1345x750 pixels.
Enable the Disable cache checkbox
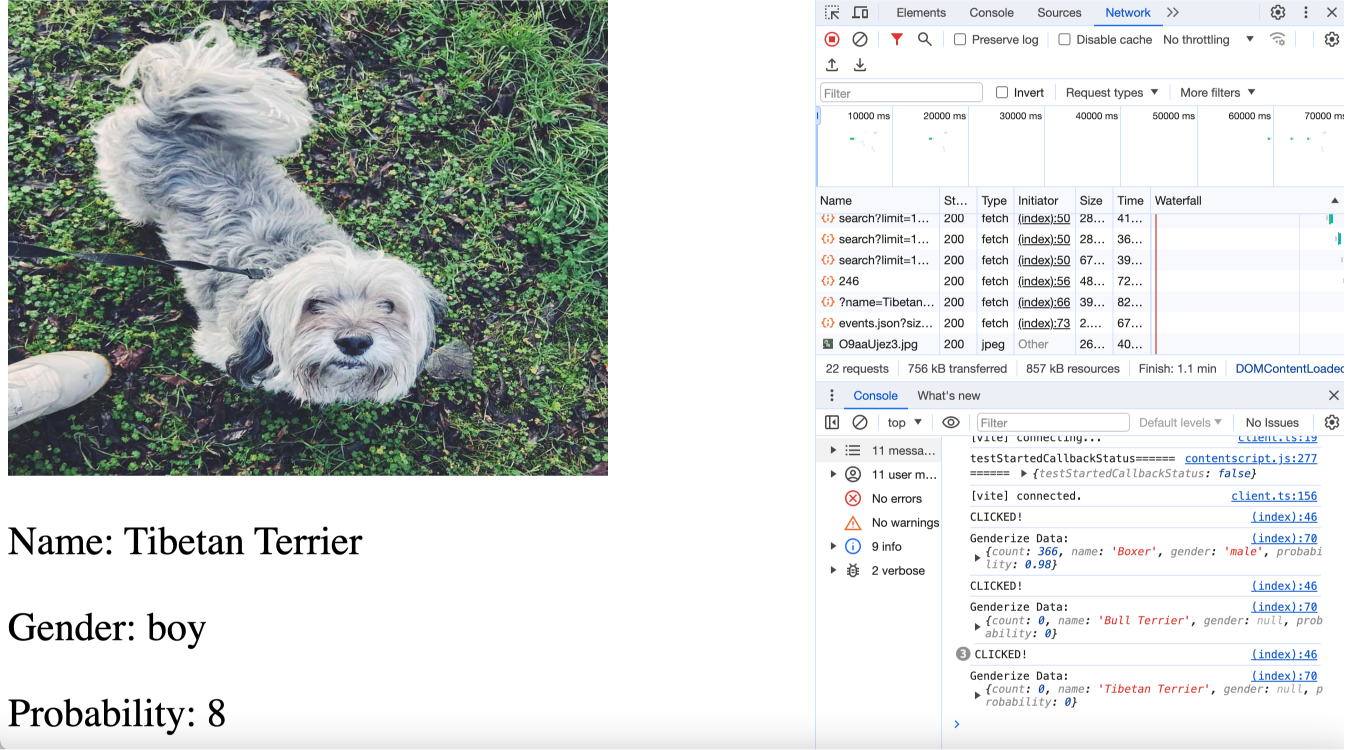(x=1065, y=40)
